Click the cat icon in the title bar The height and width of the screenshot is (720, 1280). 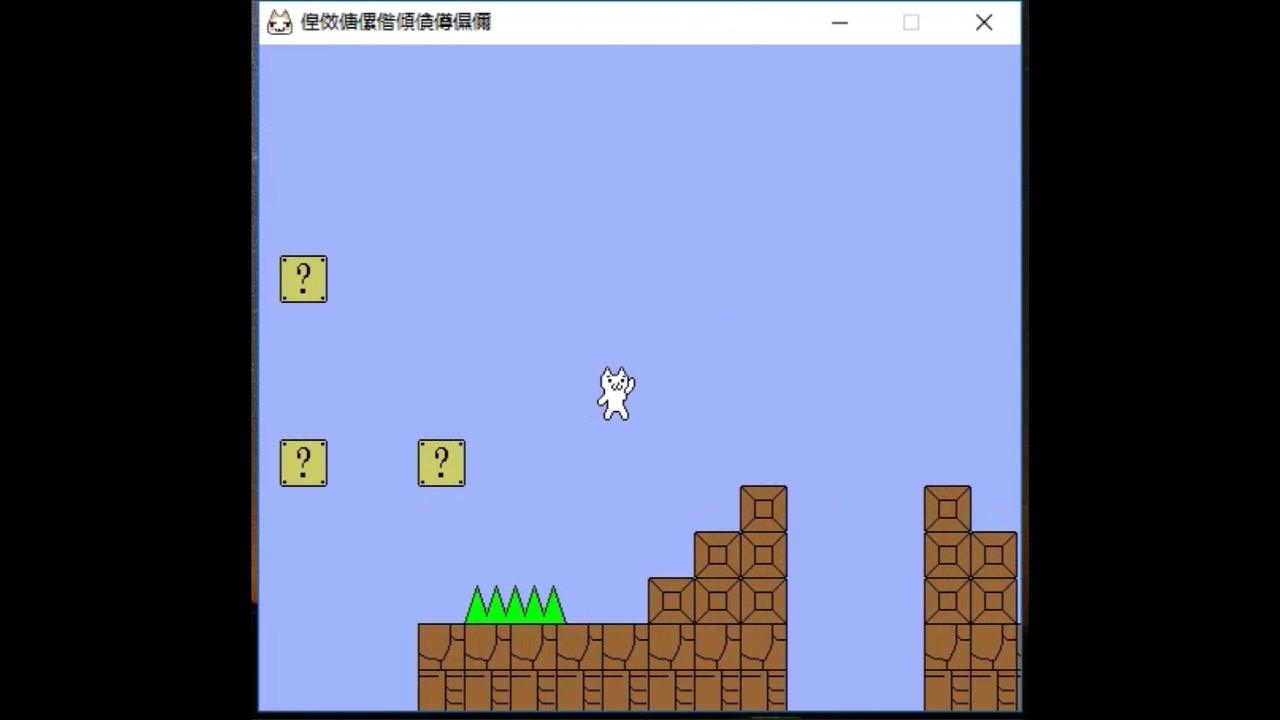click(280, 22)
